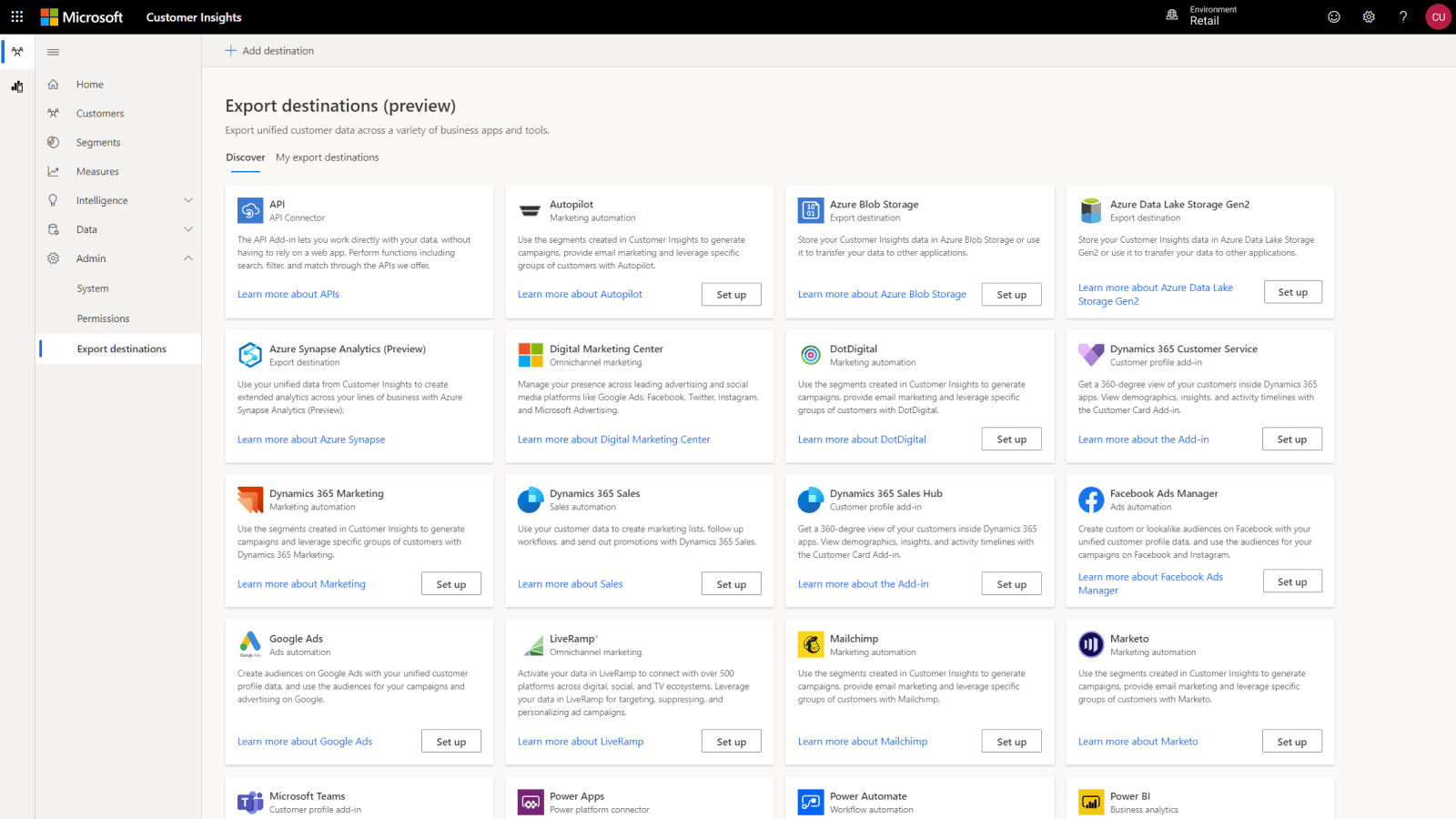Click the Power Automate logo icon
1456x819 pixels.
click(x=811, y=802)
